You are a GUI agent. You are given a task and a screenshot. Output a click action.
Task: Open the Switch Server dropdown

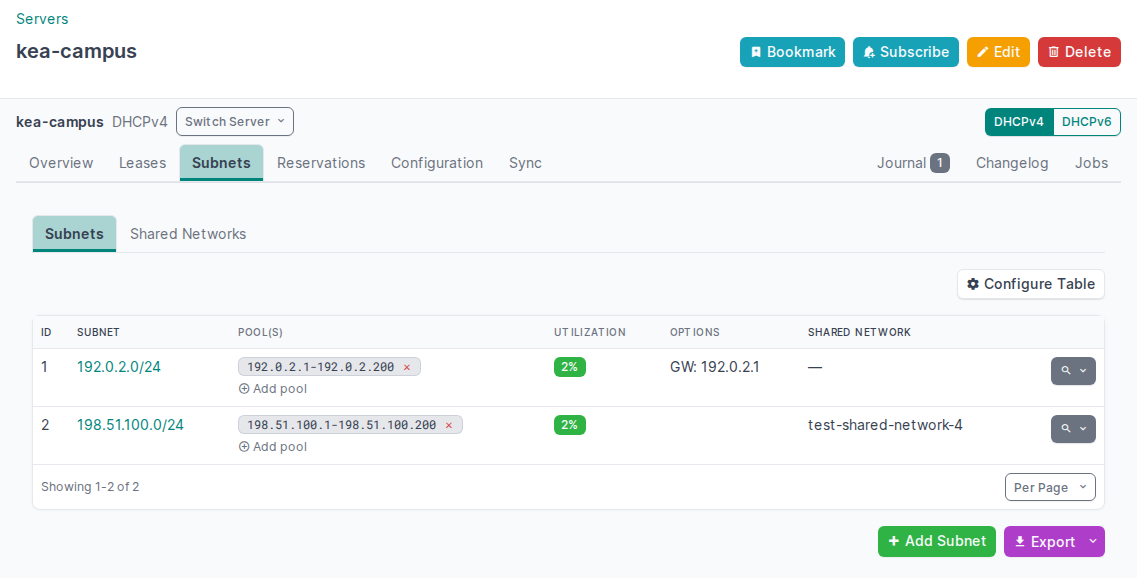(x=235, y=122)
